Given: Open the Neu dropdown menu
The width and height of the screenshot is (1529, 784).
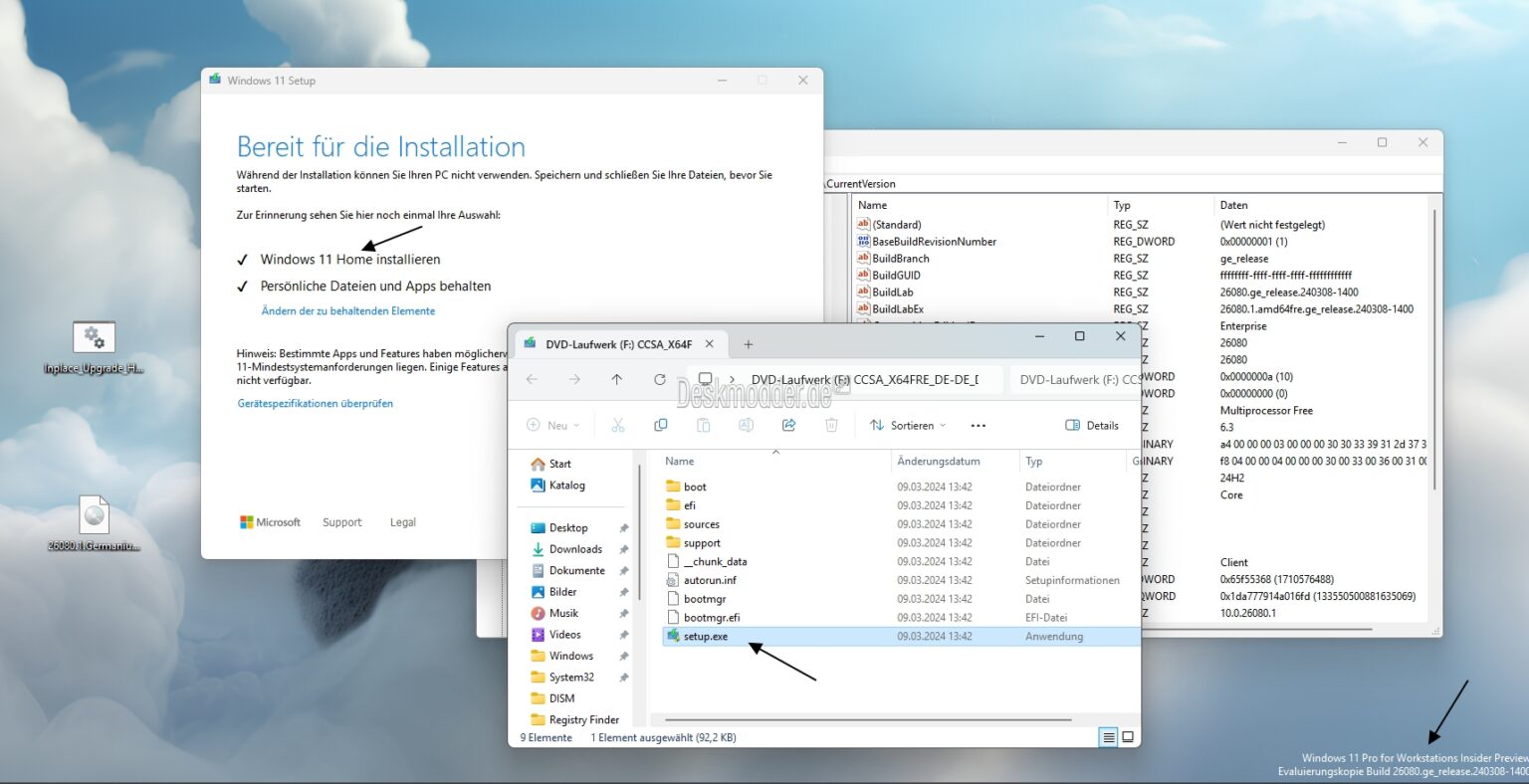Looking at the screenshot, I should [x=552, y=425].
